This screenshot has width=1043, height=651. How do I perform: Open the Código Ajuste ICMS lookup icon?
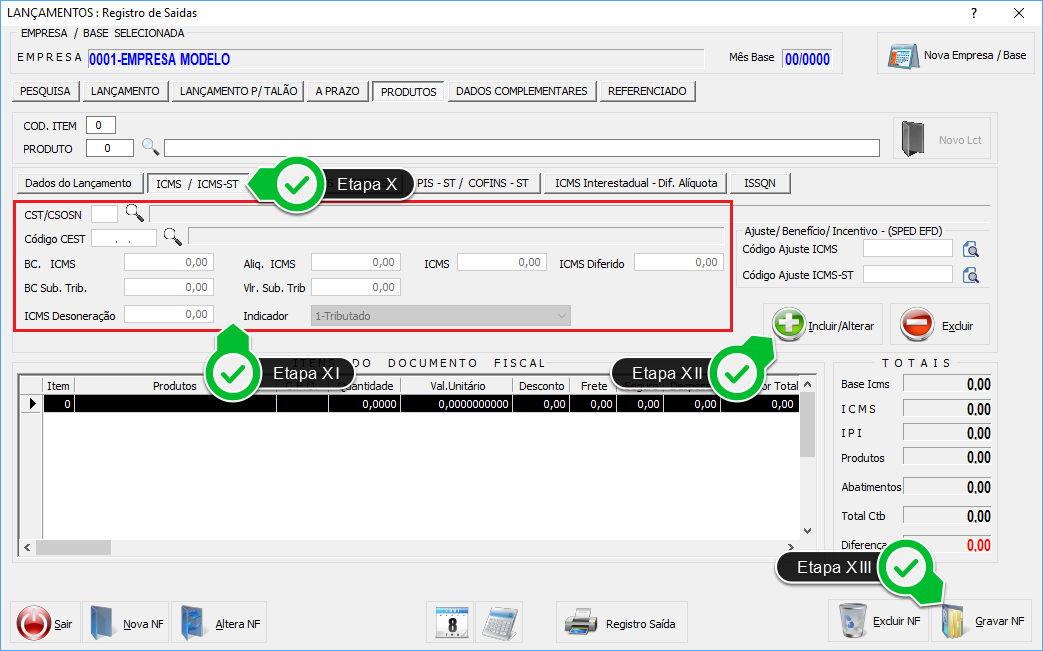[969, 250]
